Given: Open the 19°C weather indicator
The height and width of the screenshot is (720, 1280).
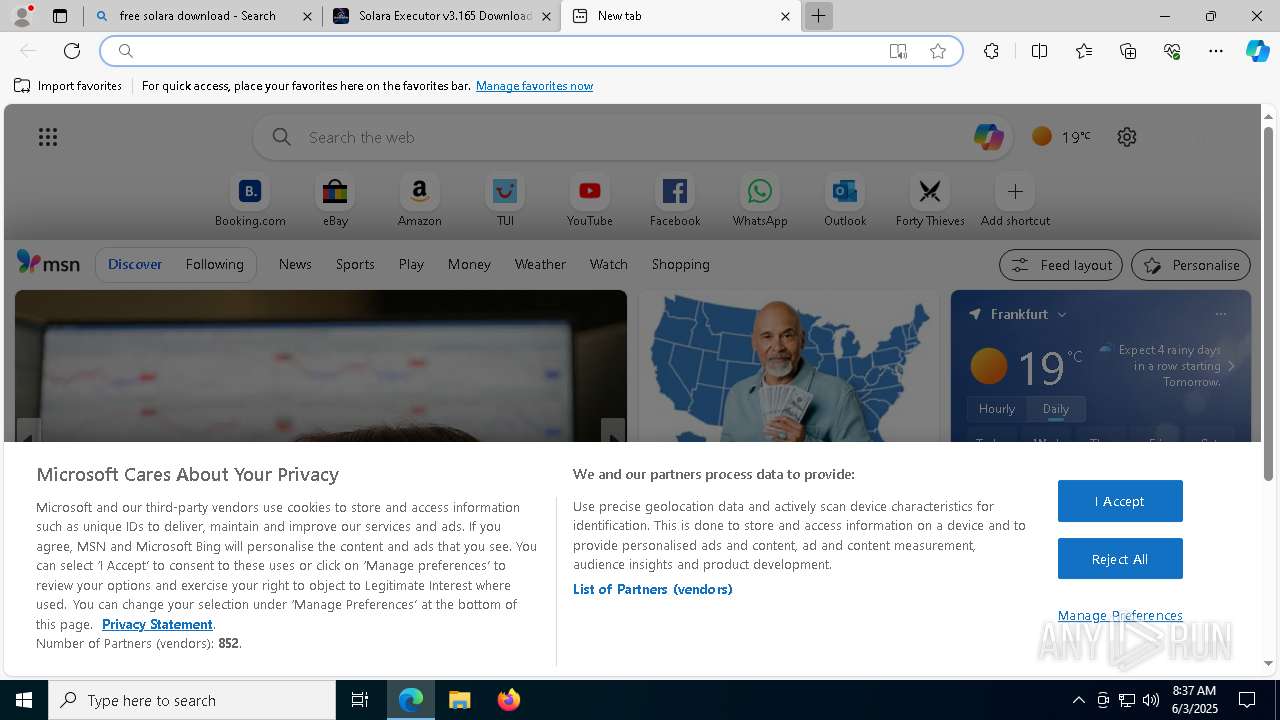Looking at the screenshot, I should (x=1061, y=137).
